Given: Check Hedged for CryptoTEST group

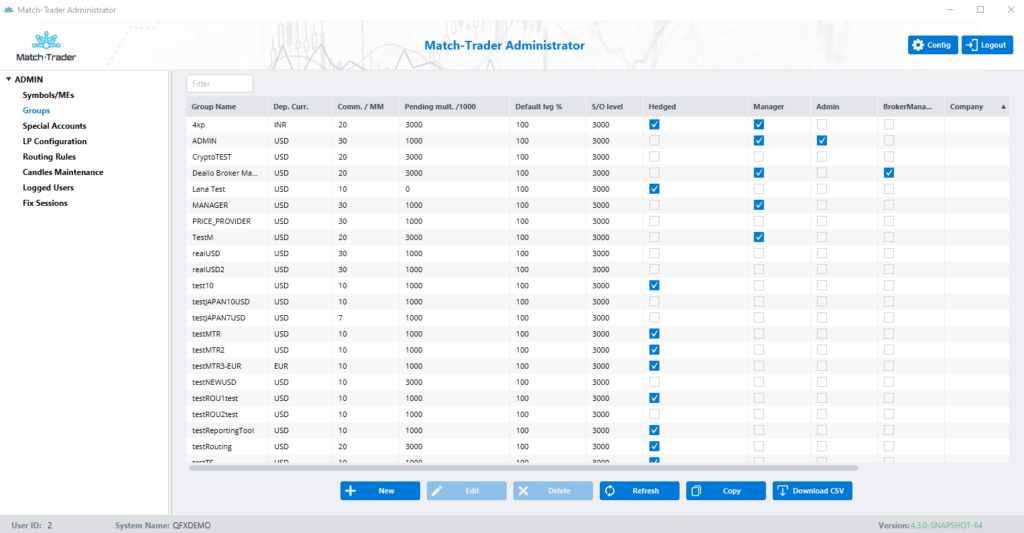Looking at the screenshot, I should (x=654, y=157).
